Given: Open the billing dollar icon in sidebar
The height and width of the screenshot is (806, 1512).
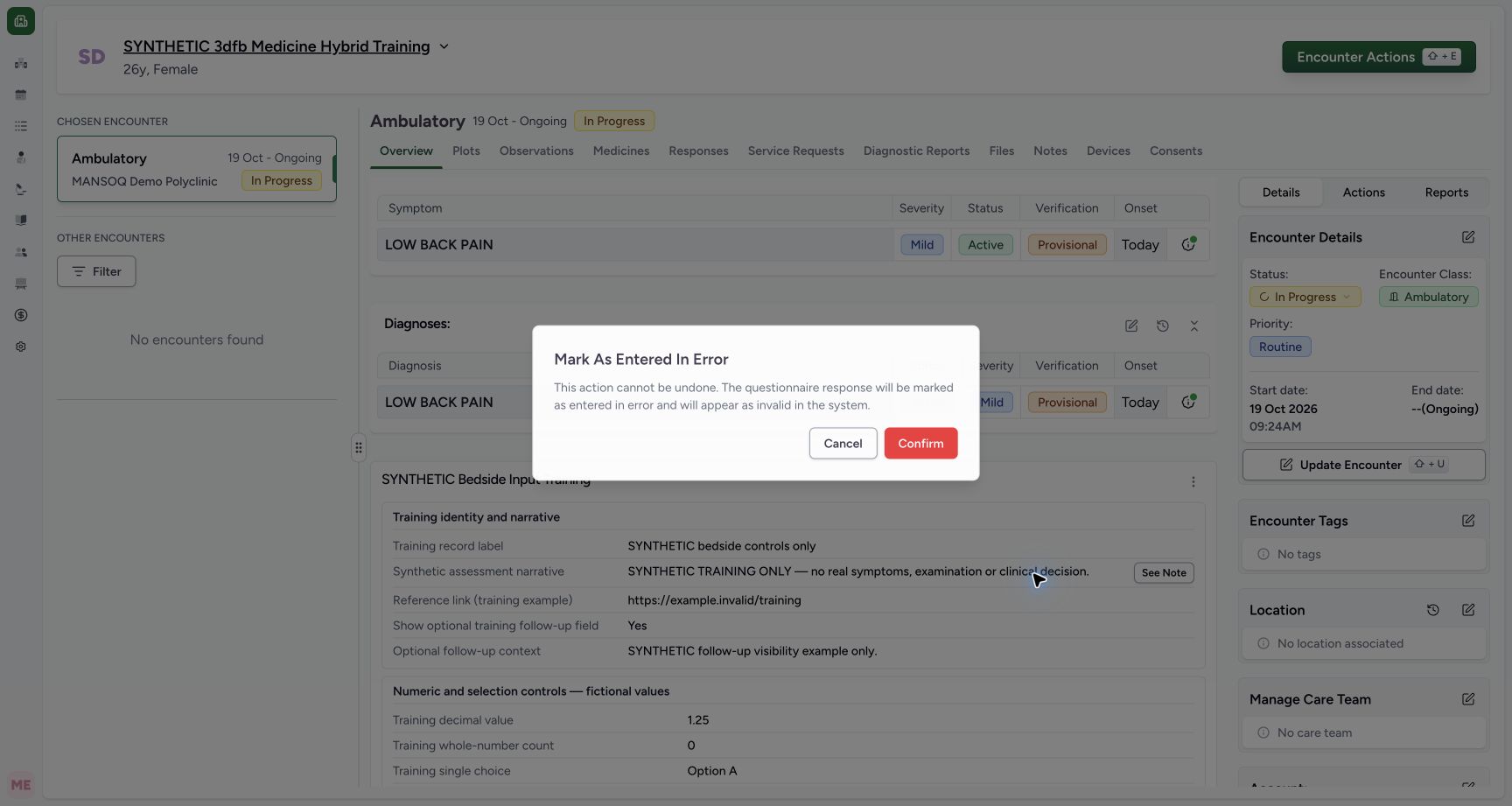Looking at the screenshot, I should [21, 315].
